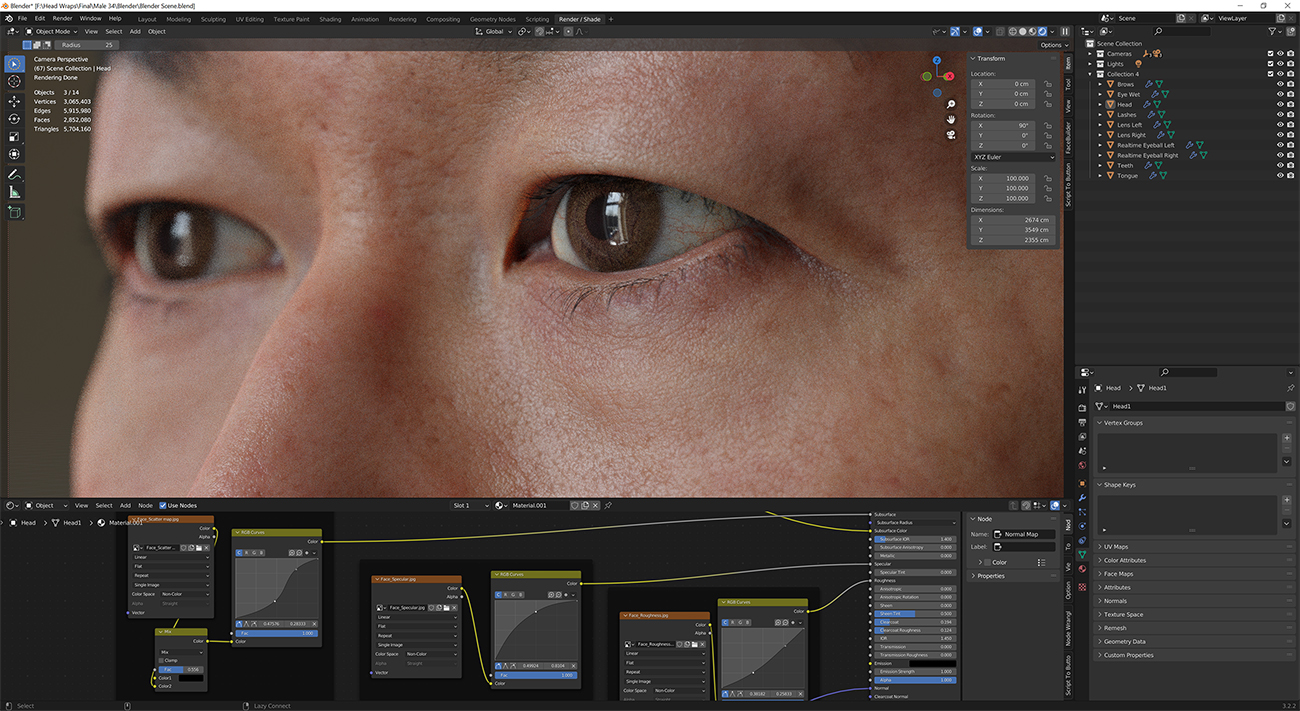
Task: Toggle camera view with the viewport camera icon
Action: 951,135
